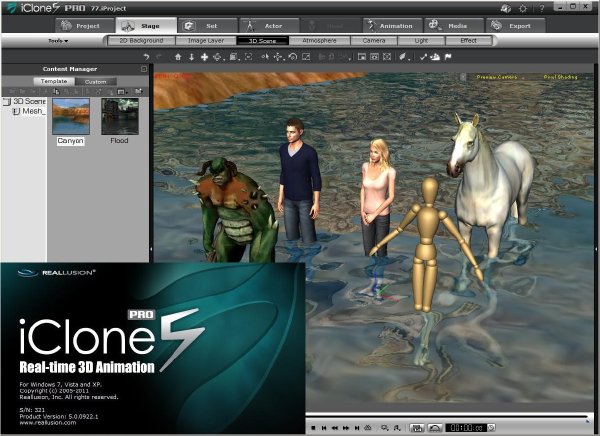Open the Effect sub-tab
This screenshot has height=436, width=600.
point(468,41)
